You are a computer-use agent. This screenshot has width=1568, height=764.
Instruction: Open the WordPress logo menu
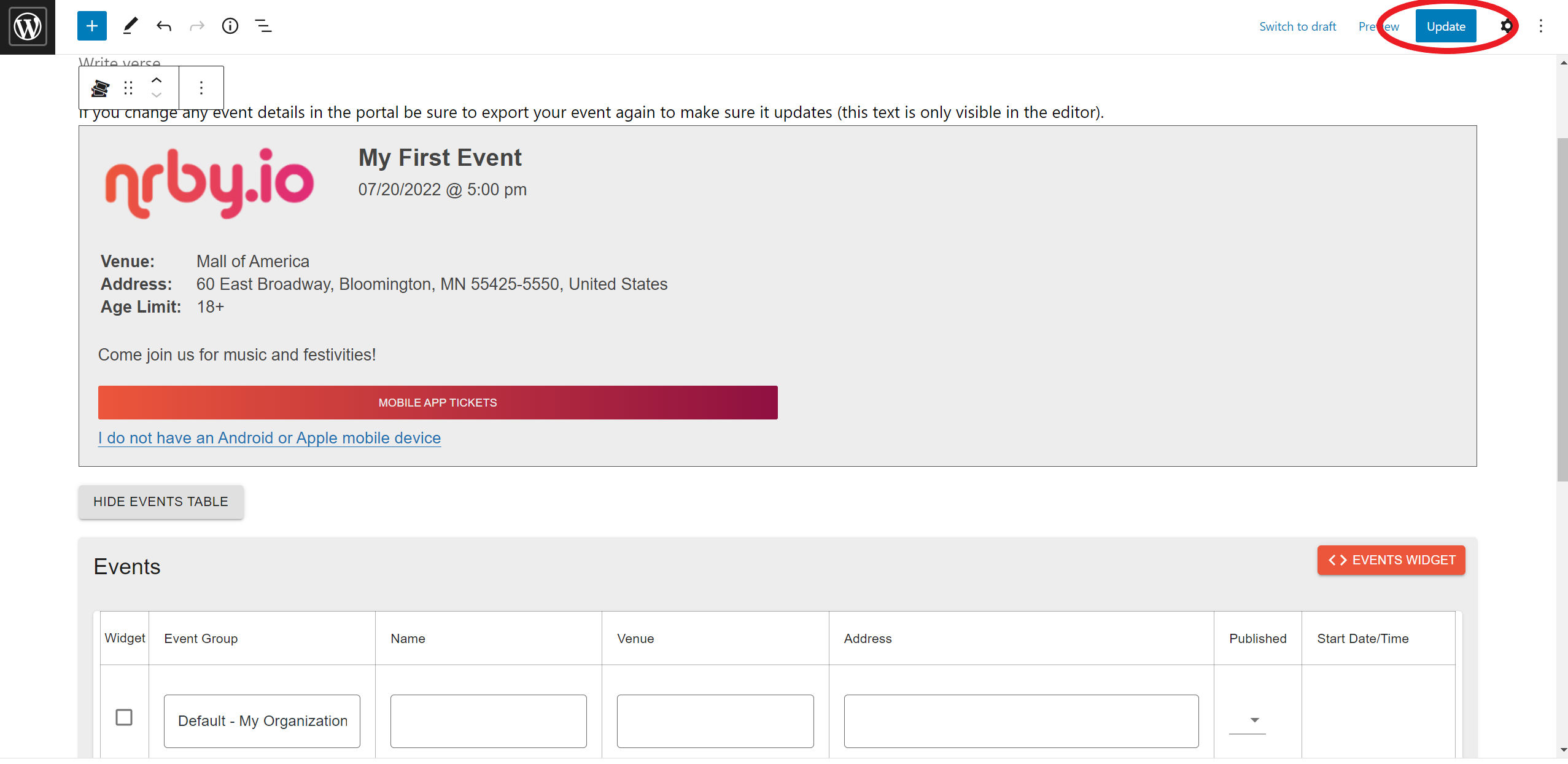(x=28, y=27)
